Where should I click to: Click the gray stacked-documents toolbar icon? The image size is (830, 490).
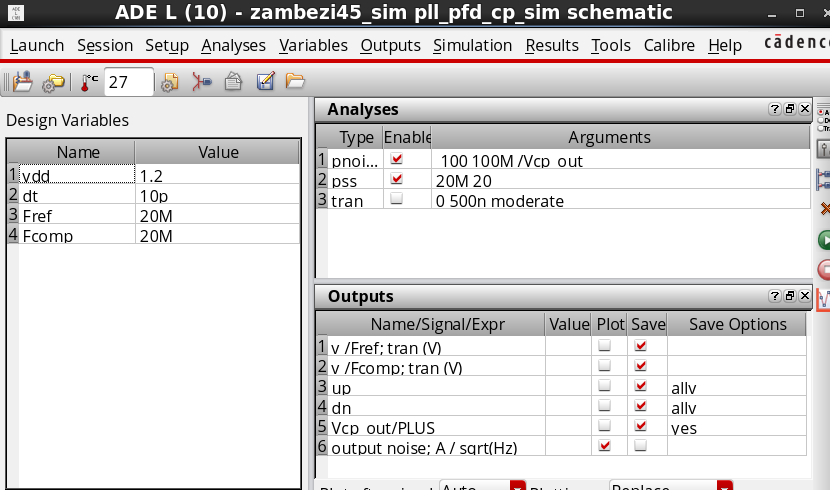[x=233, y=82]
